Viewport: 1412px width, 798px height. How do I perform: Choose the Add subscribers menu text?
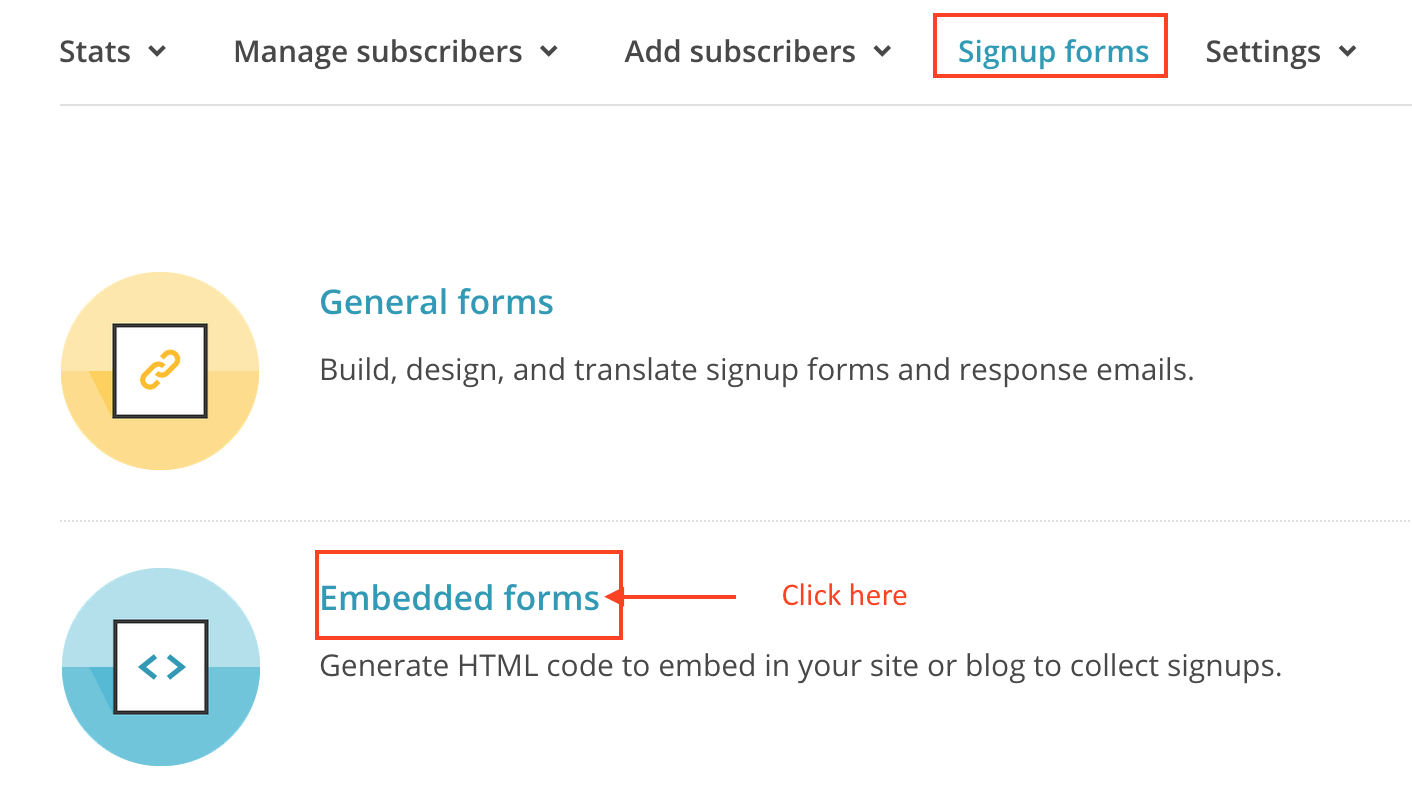tap(740, 51)
